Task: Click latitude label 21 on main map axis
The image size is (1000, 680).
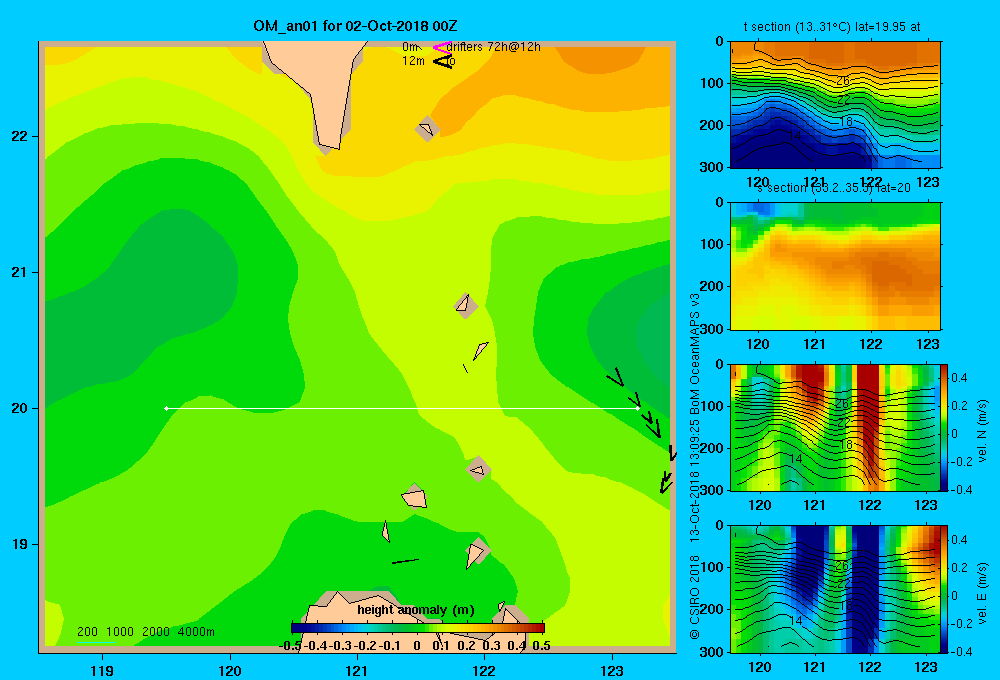Action: pyautogui.click(x=20, y=272)
